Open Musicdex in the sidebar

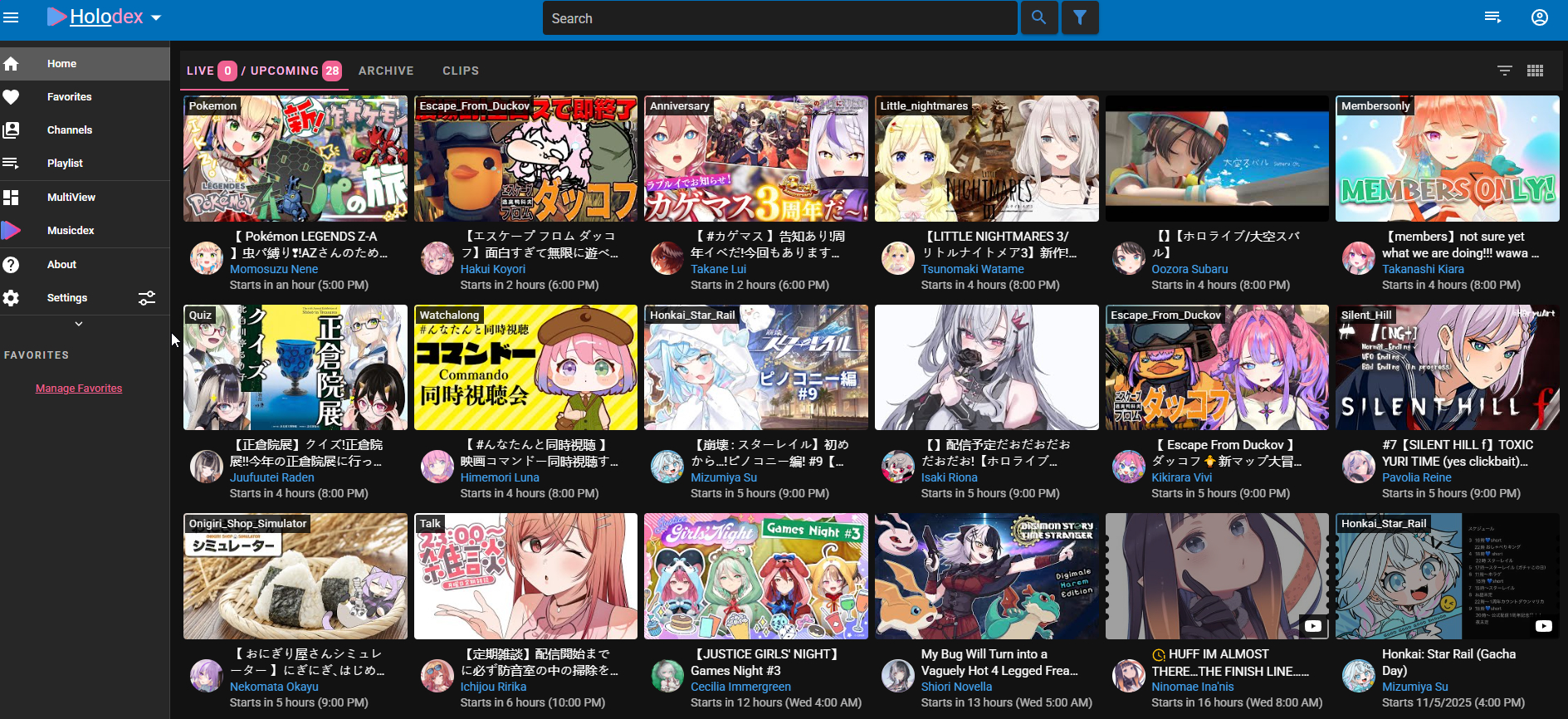85,231
